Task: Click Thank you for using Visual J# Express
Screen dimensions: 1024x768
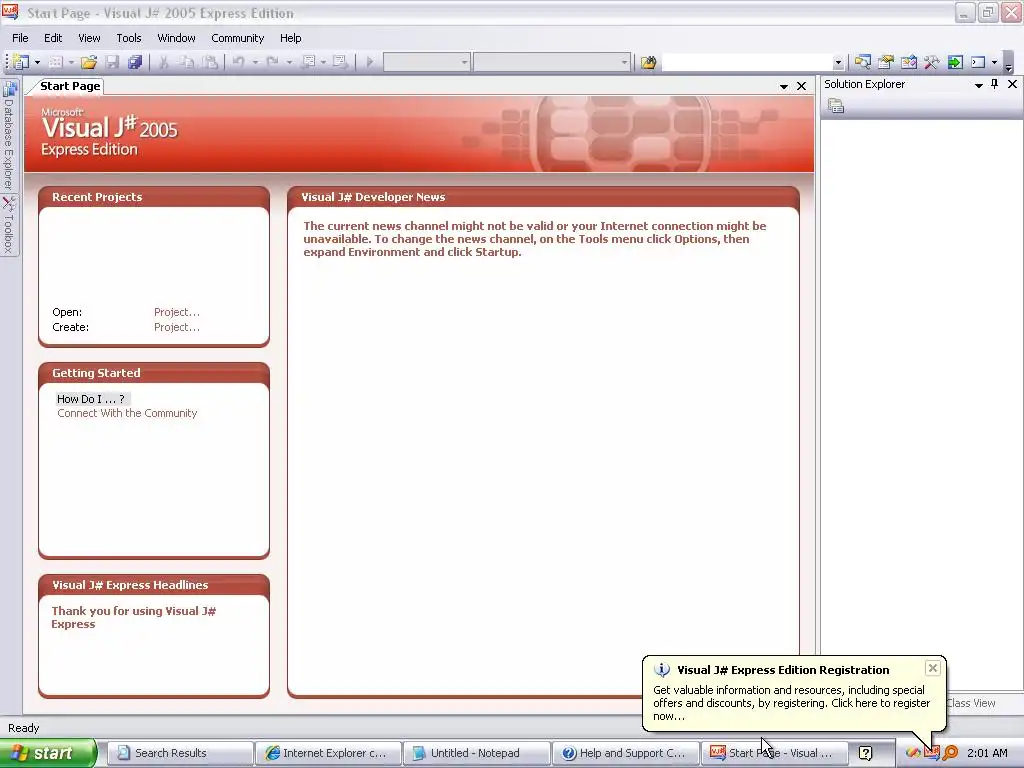Action: (x=133, y=617)
